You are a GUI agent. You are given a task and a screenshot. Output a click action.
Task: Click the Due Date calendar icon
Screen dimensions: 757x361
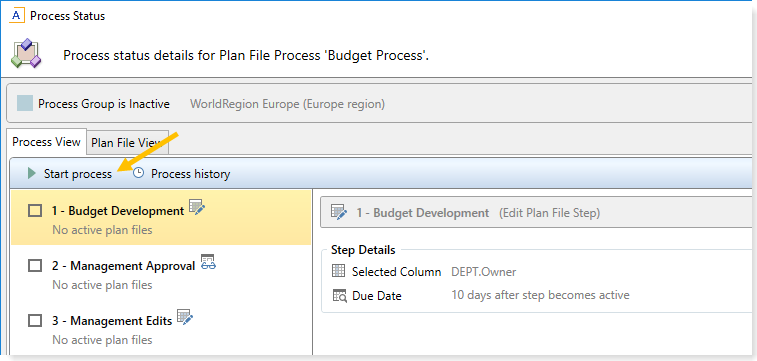coord(339,295)
